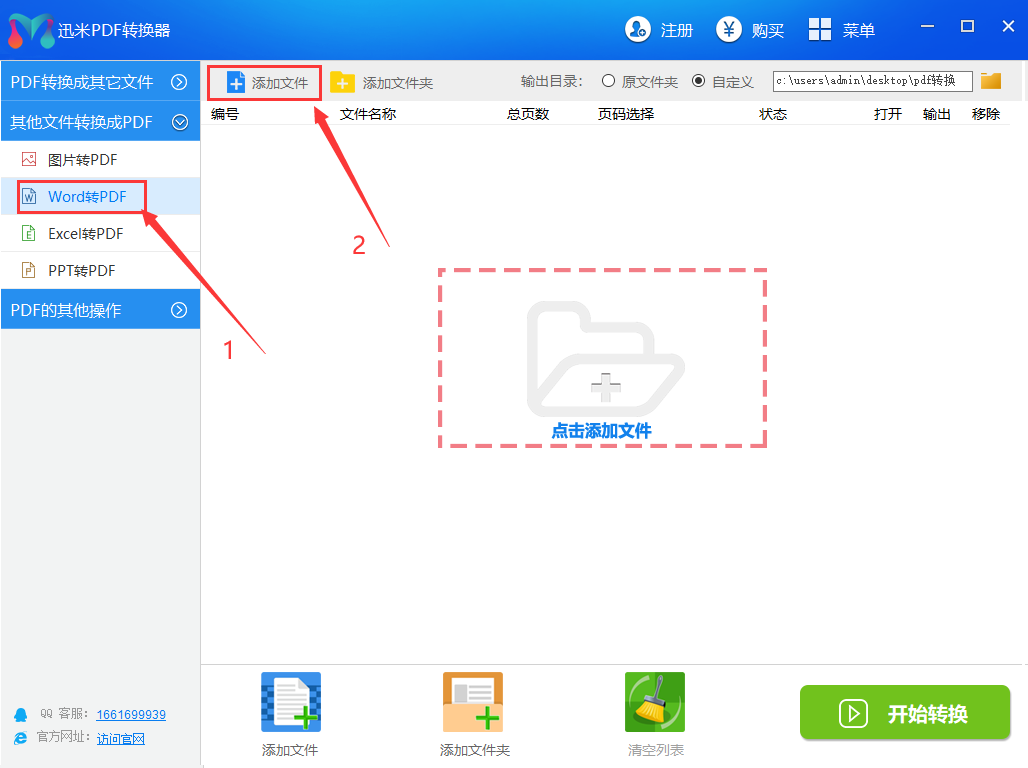
Task: Open the menu grid icon
Action: [x=820, y=30]
